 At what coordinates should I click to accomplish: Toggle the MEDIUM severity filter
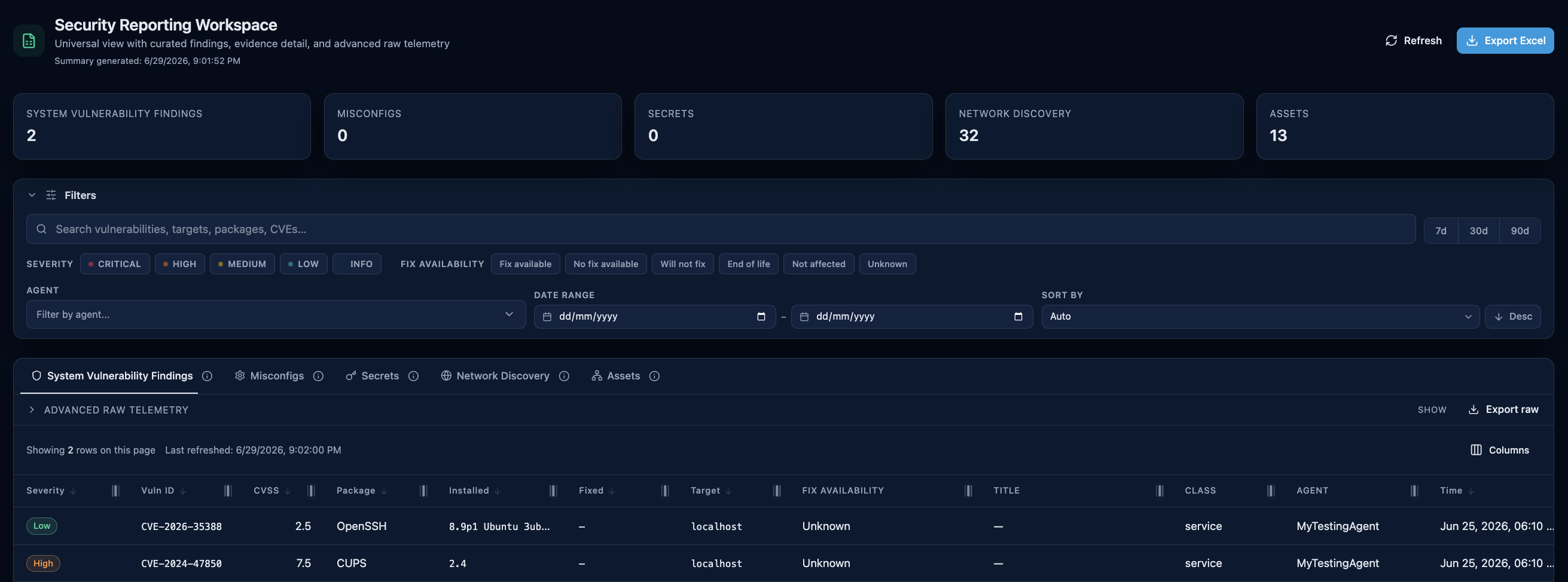tap(242, 264)
